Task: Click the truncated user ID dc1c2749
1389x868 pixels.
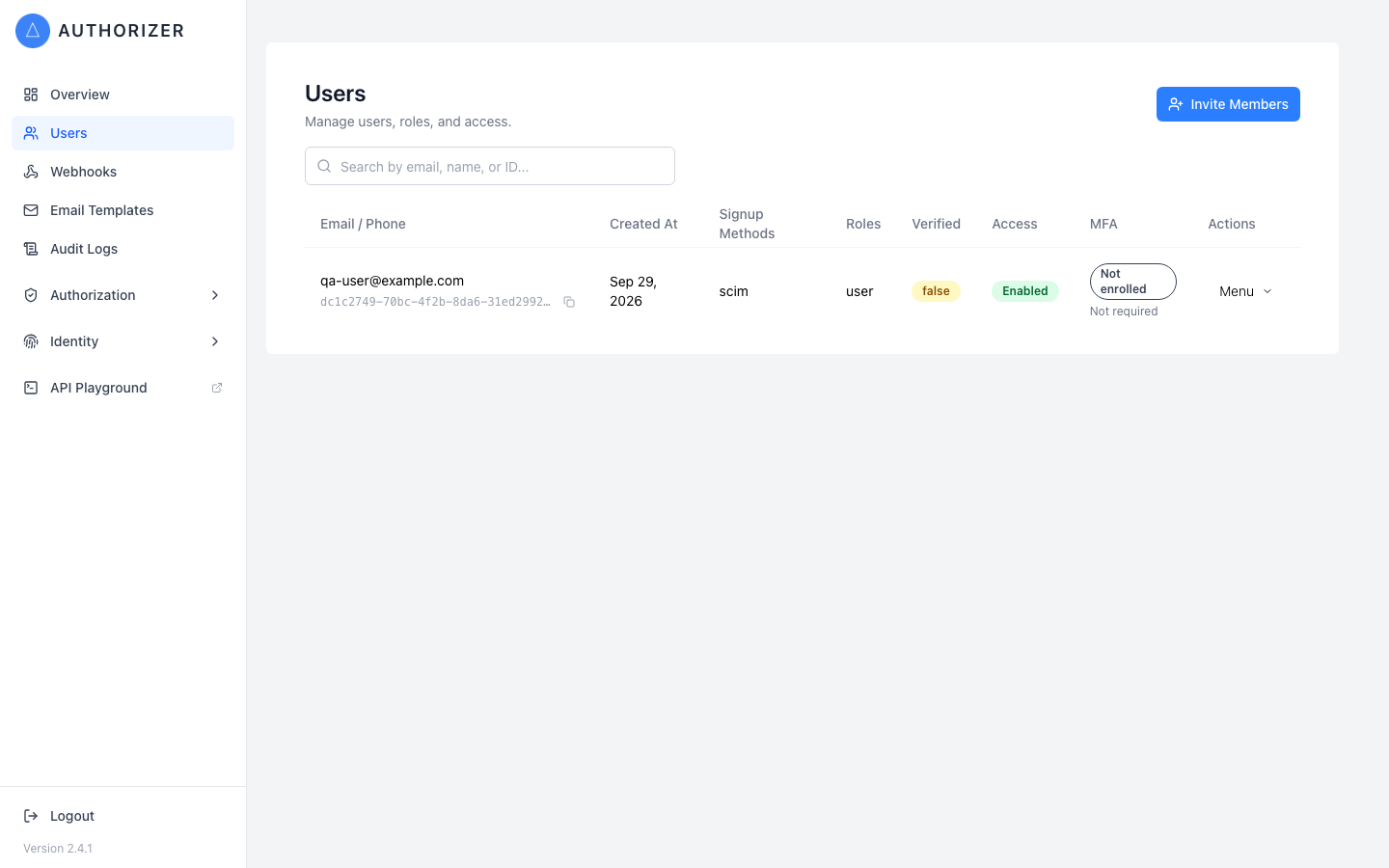Action: (436, 302)
